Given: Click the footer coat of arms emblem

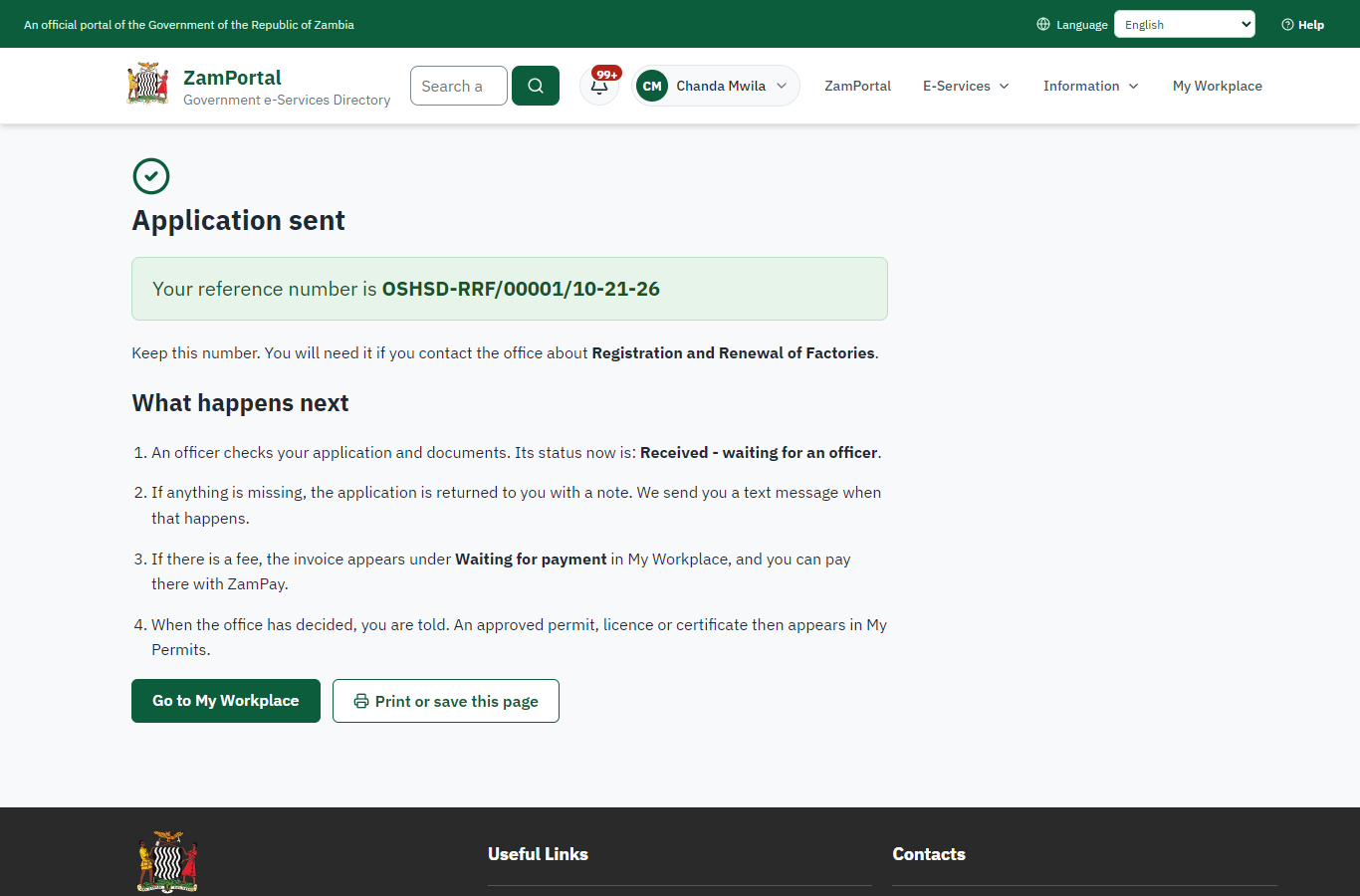Looking at the screenshot, I should tap(167, 861).
